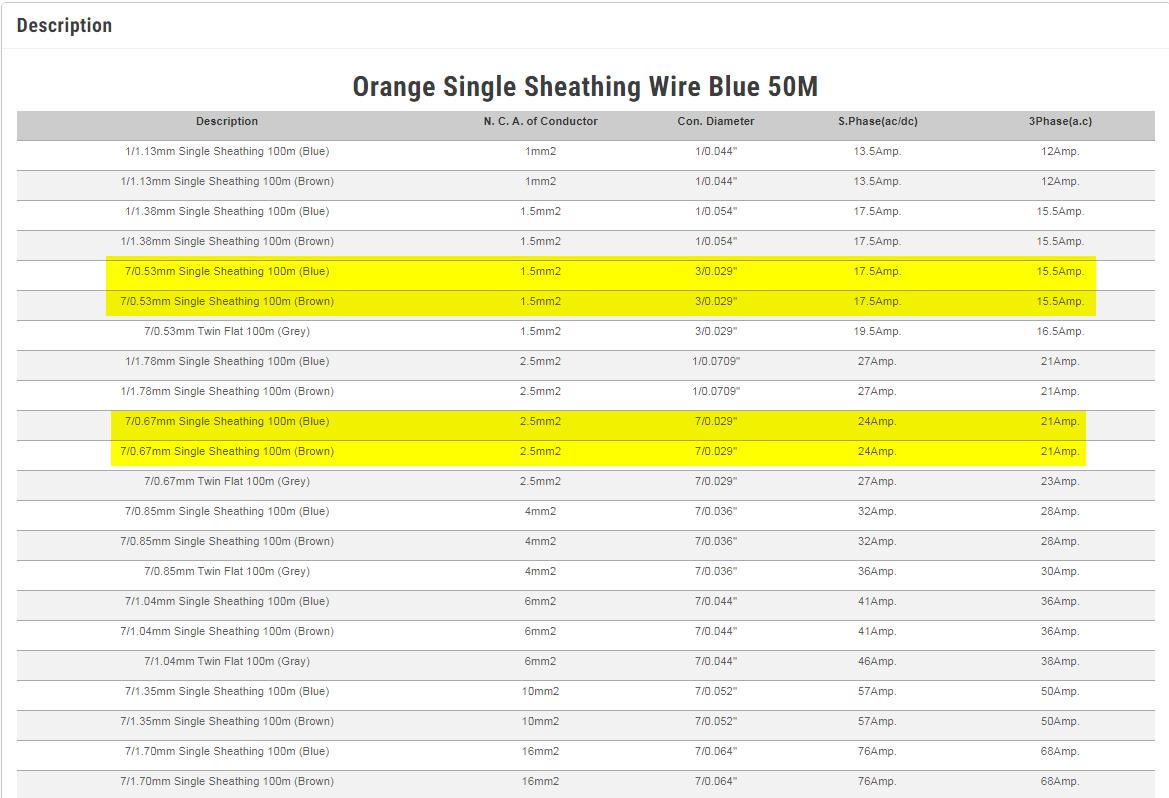Click the N. C. A. of Conductor header

(x=541, y=122)
